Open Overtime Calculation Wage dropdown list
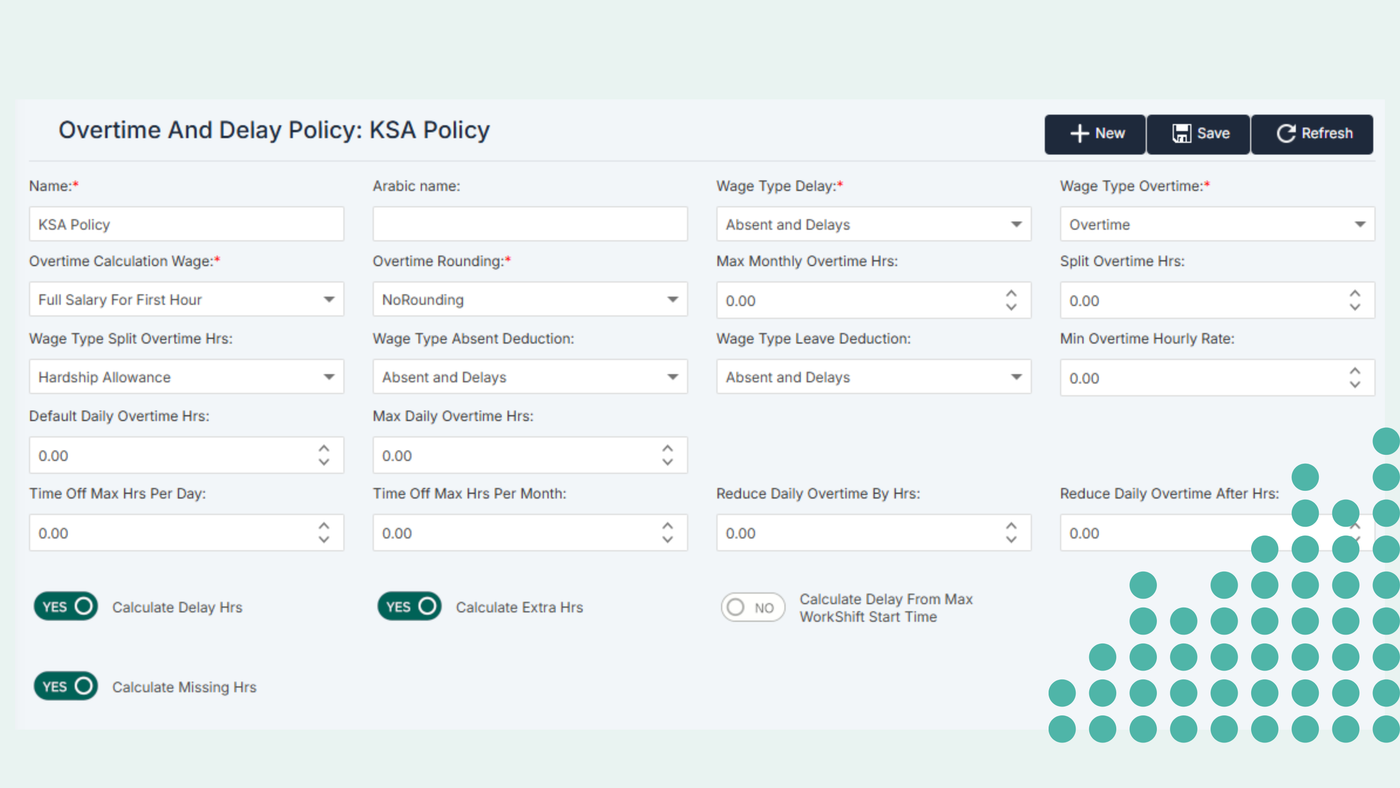1400x788 pixels. tap(186, 300)
